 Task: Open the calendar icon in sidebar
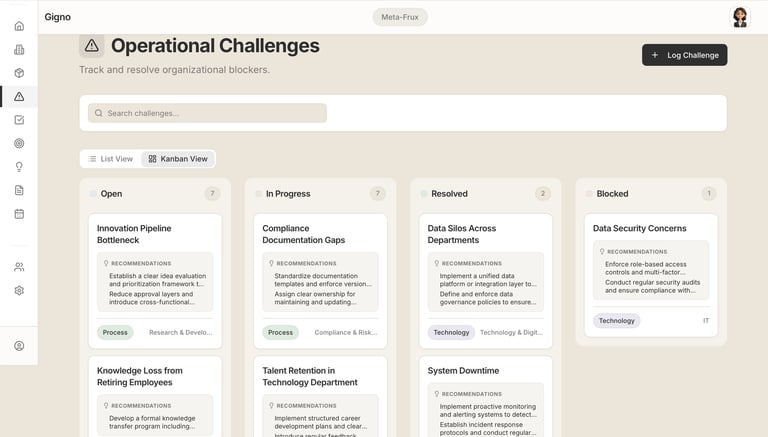(19, 214)
